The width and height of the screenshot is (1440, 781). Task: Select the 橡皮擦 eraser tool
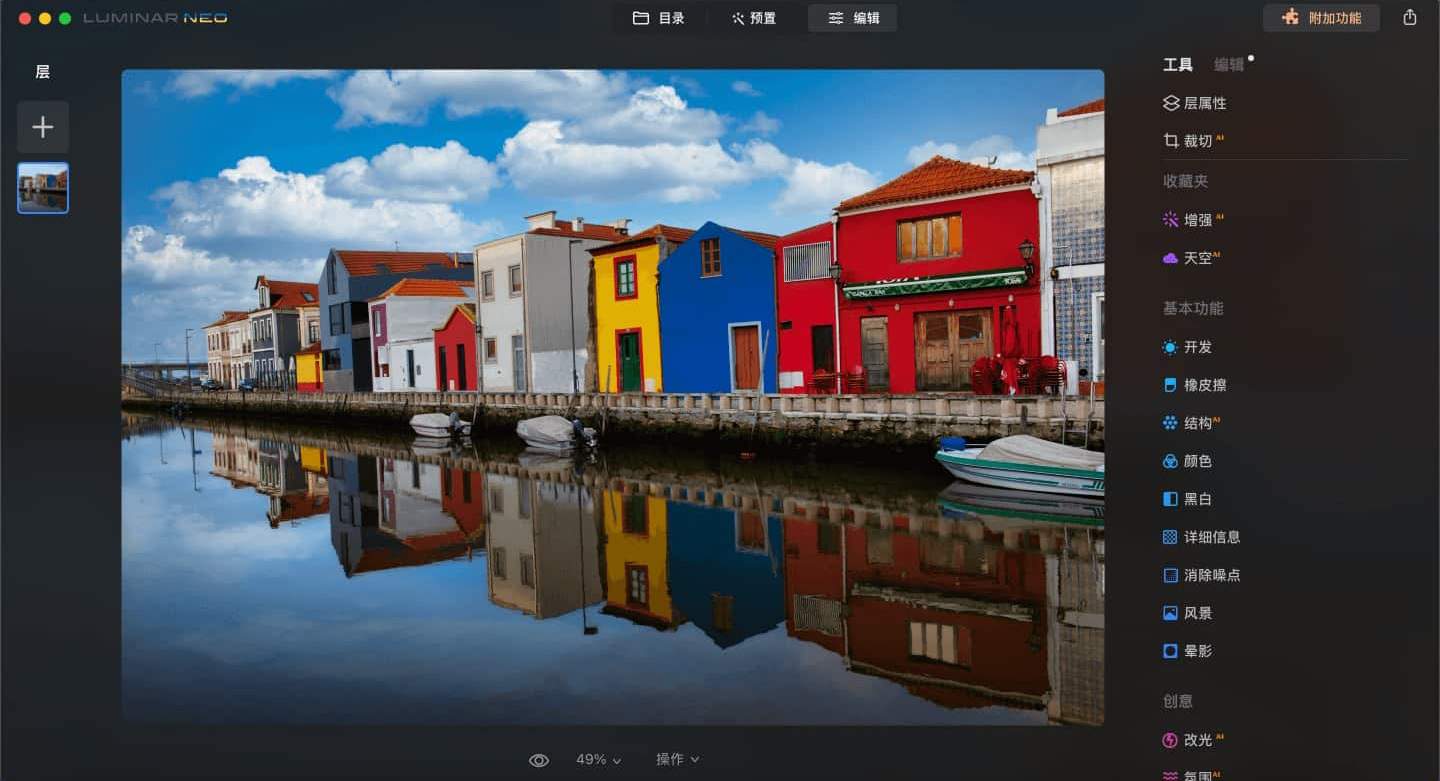coord(1203,385)
